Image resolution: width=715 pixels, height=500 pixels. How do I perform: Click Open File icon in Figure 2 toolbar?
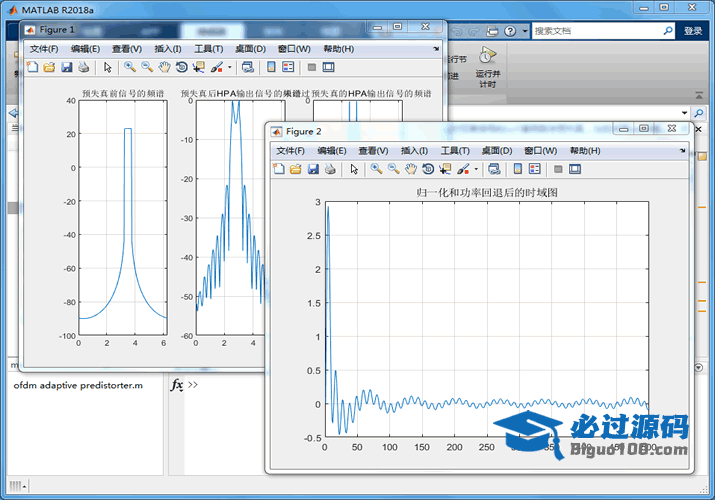(295, 169)
